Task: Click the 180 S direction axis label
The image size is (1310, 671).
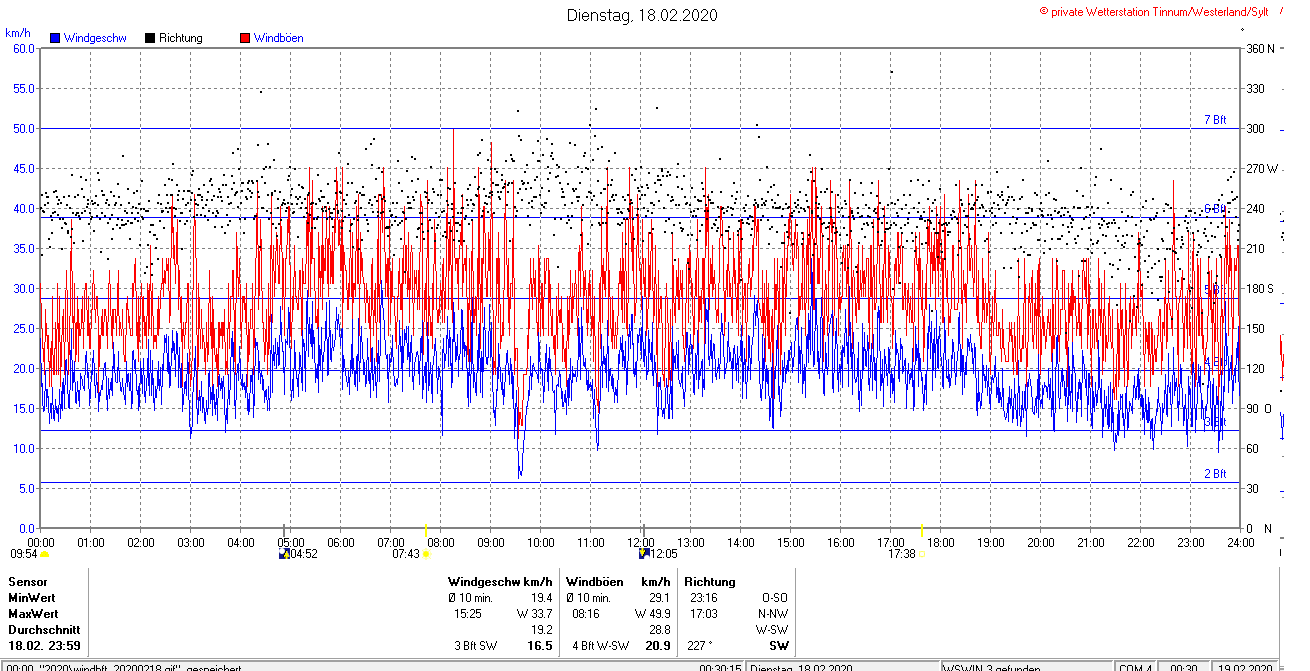Action: pyautogui.click(x=1258, y=289)
